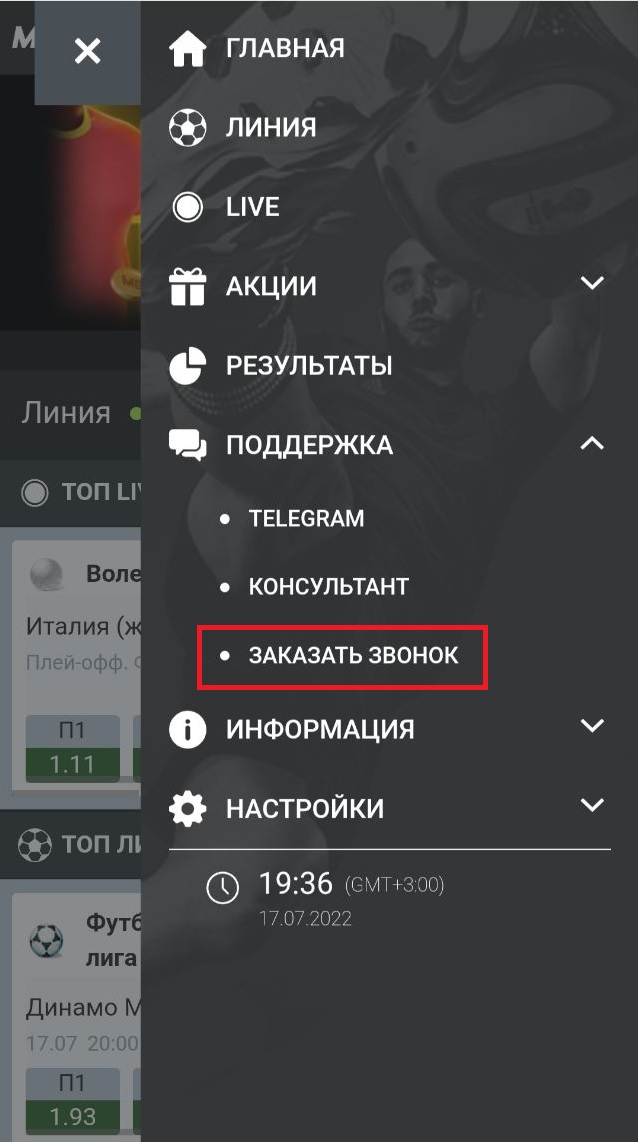638x1142 pixels.
Task: Expand the ИНФОРМАЦИЯ chevron arrow
Action: (593, 725)
